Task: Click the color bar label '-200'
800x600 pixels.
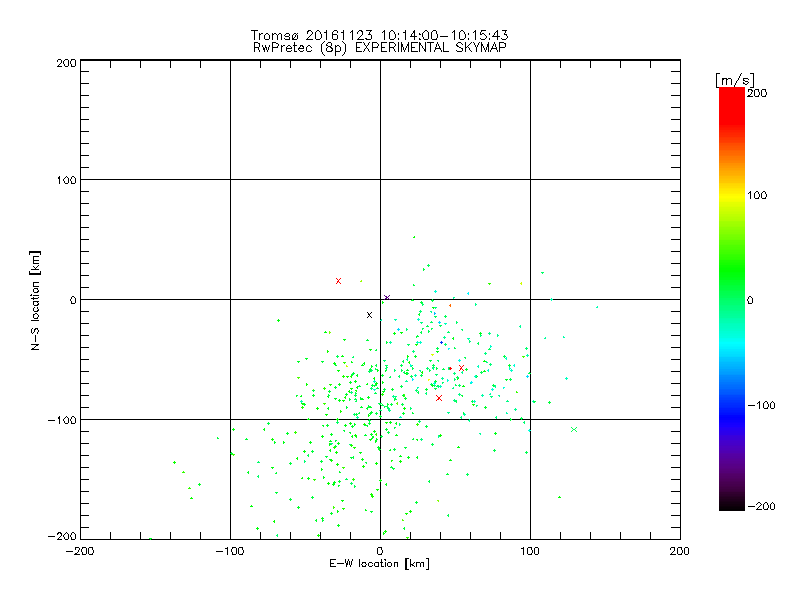Action: [761, 507]
